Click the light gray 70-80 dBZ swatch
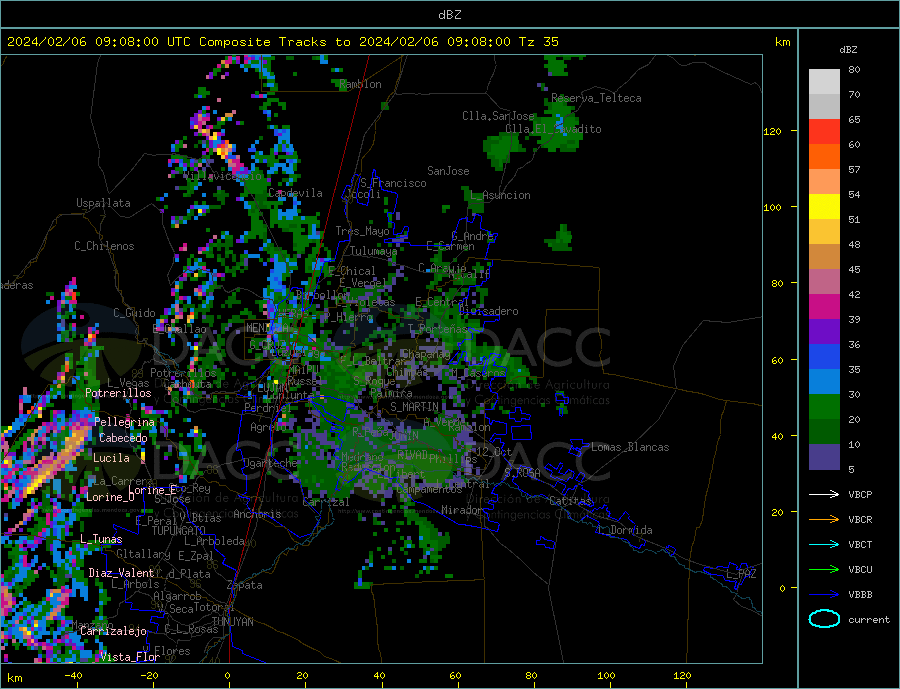The height and width of the screenshot is (689, 900). (824, 82)
